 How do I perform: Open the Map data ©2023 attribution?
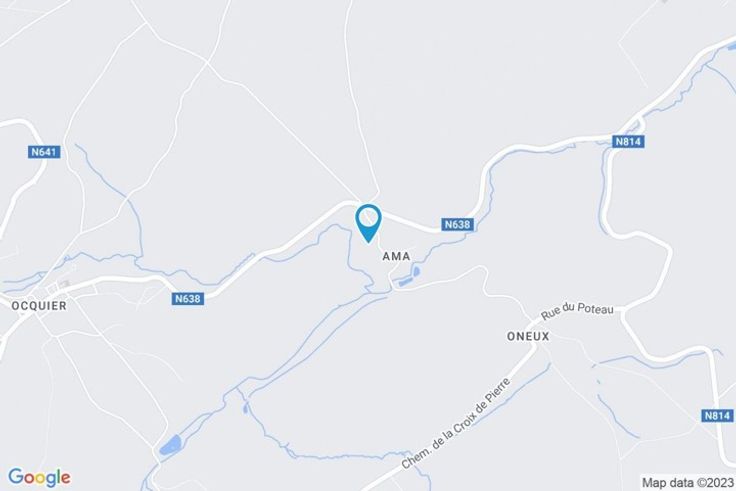(x=688, y=483)
